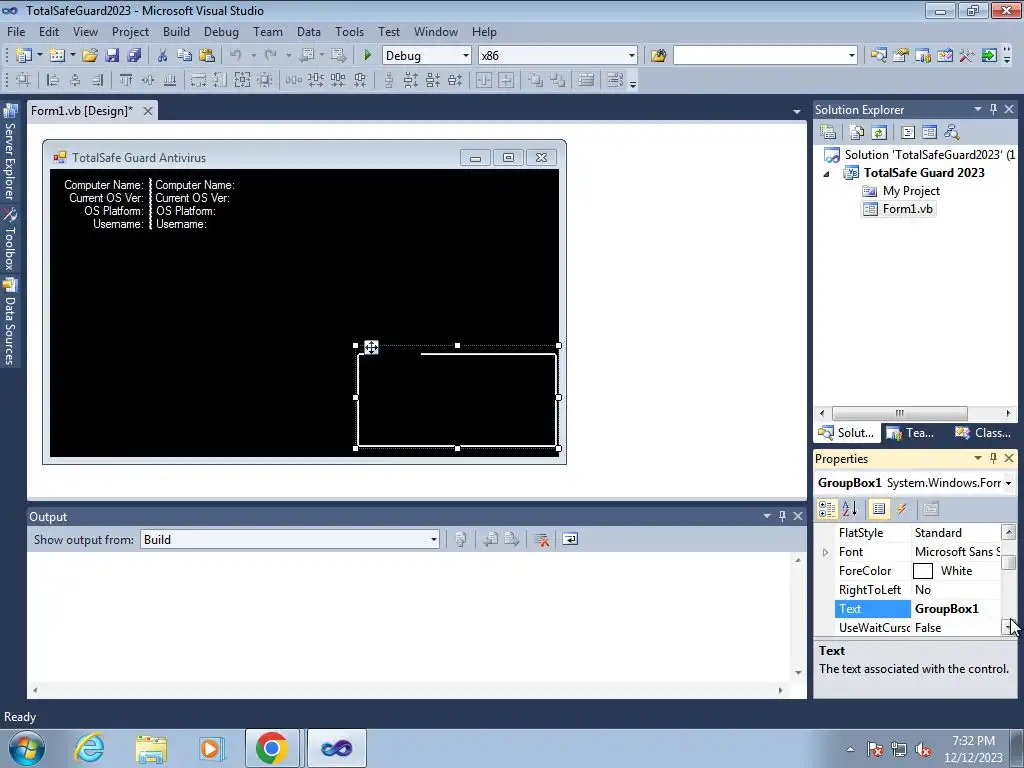Click the Center Horizontally layout icon
Screen dimensions: 1024x768
[484, 80]
